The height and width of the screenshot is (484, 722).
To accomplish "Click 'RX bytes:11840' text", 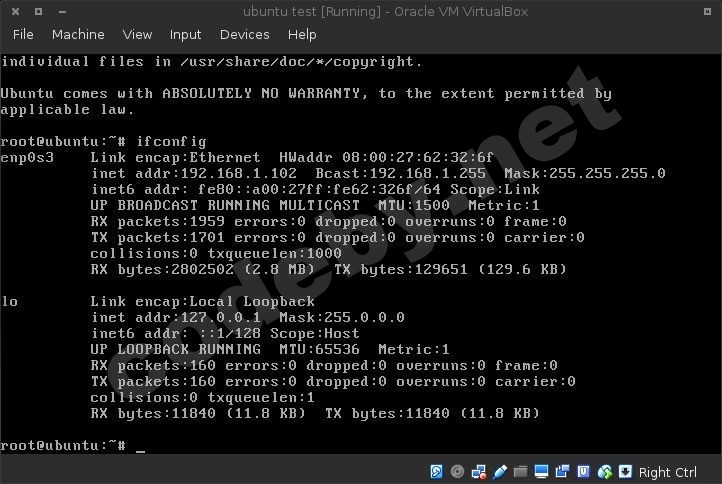I will click(153, 414).
